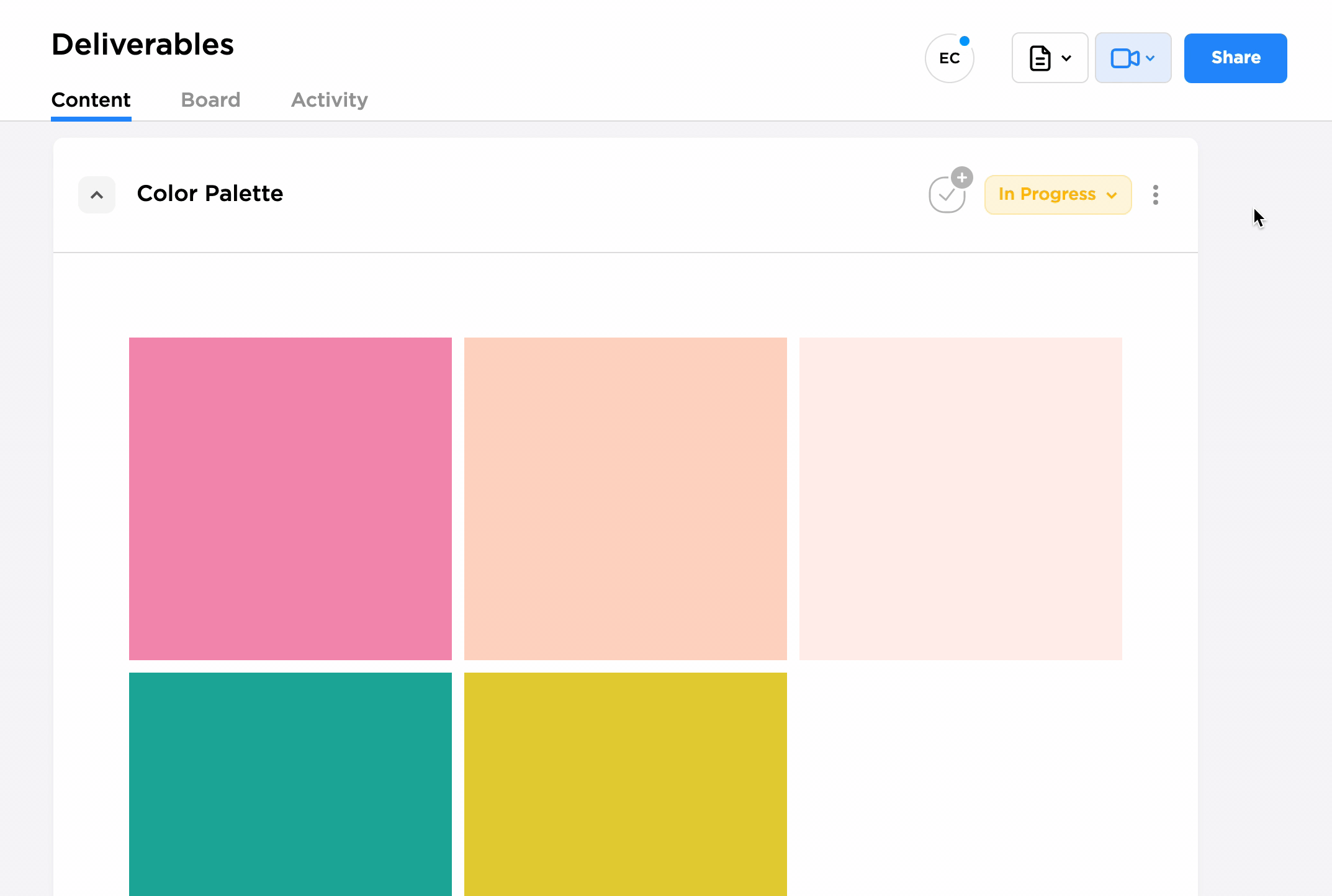Expand the video call dropdown chevron

1150,58
